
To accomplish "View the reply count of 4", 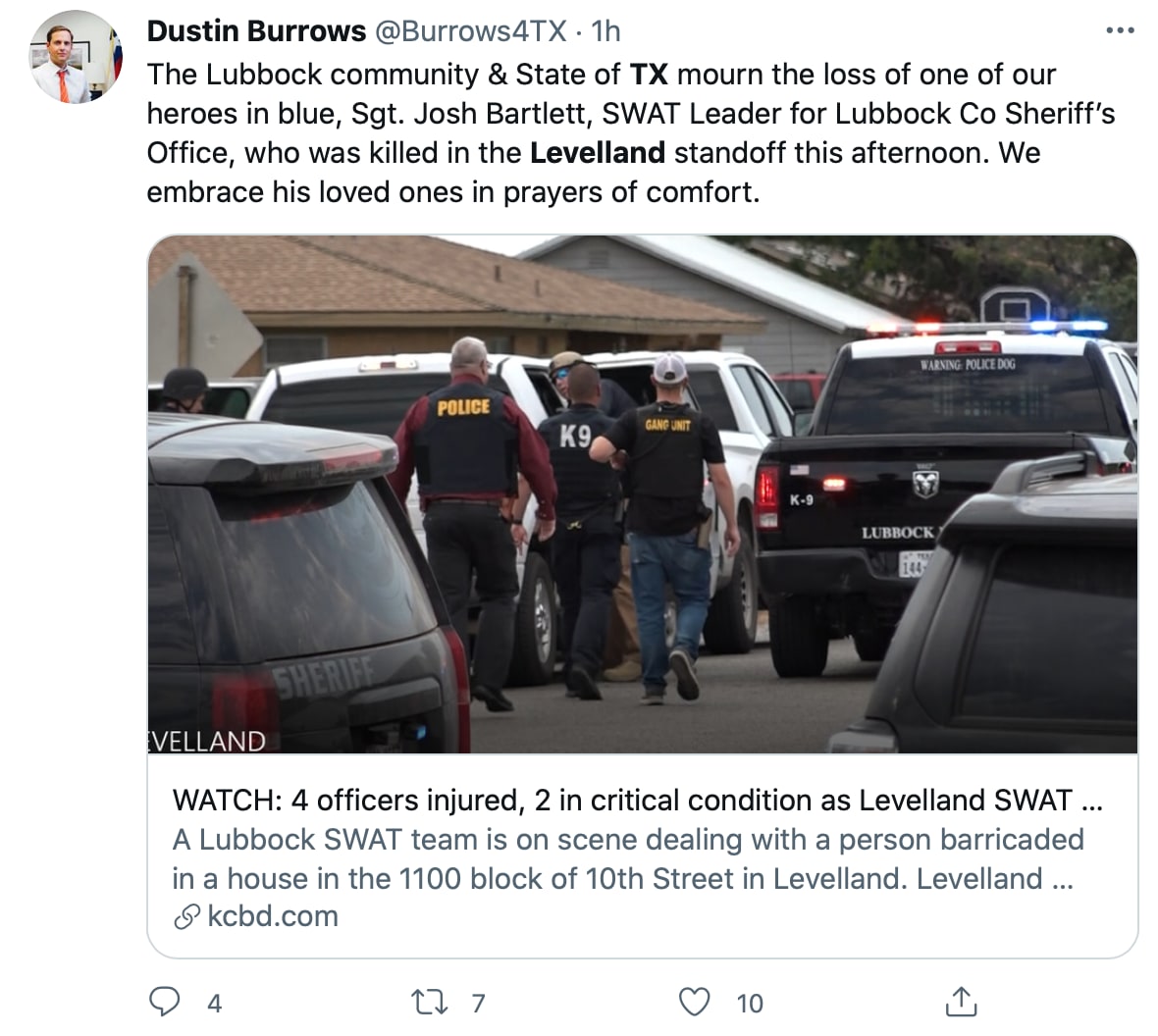I will click(x=214, y=1003).
